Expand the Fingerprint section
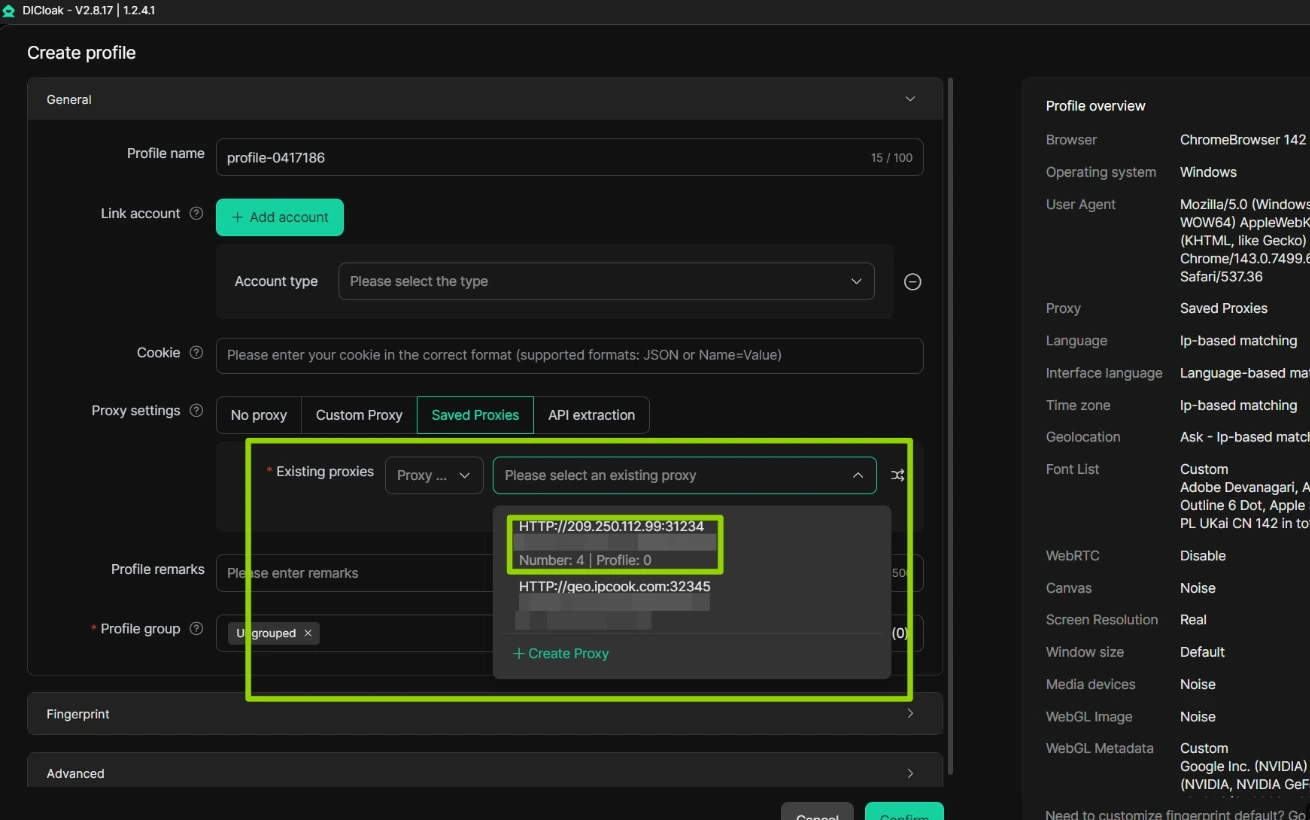Image resolution: width=1310 pixels, height=820 pixels. 909,713
